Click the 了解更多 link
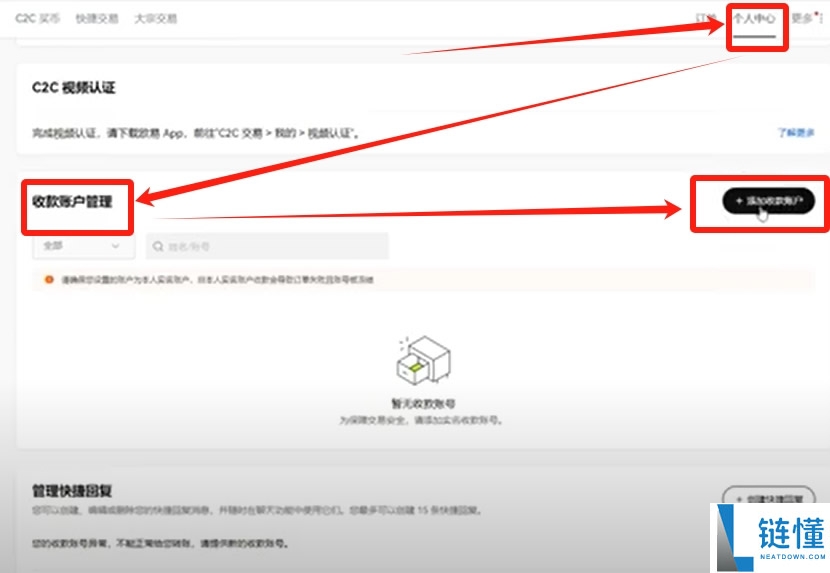 pyautogui.click(x=796, y=132)
